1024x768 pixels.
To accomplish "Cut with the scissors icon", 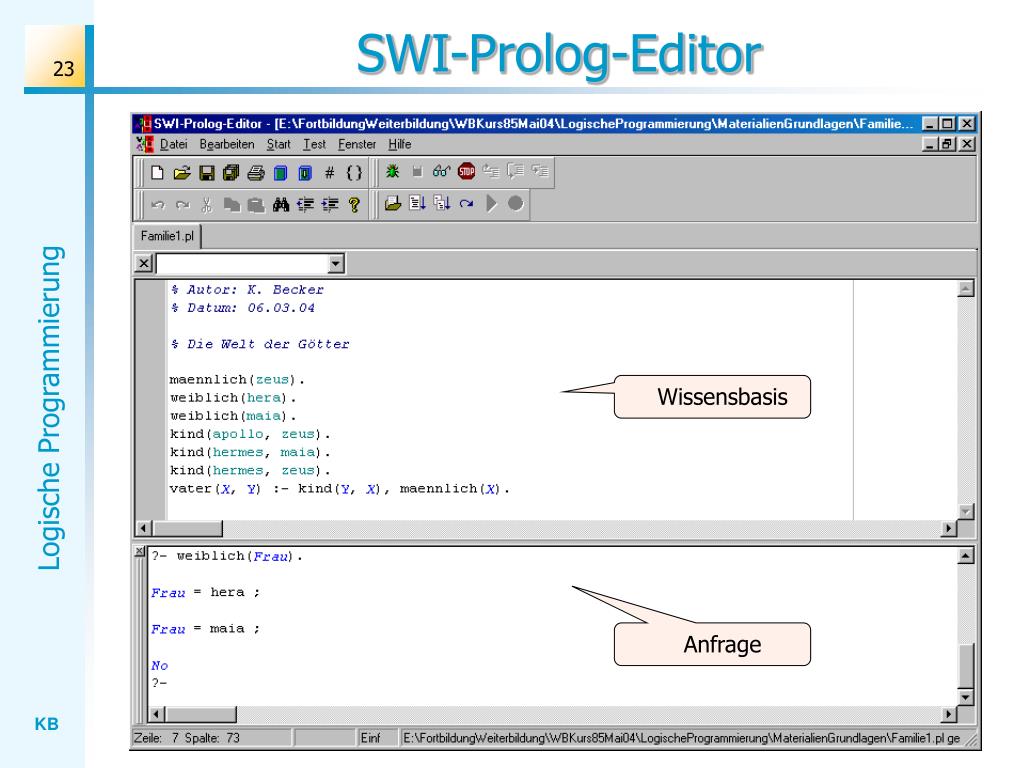I will point(207,205).
